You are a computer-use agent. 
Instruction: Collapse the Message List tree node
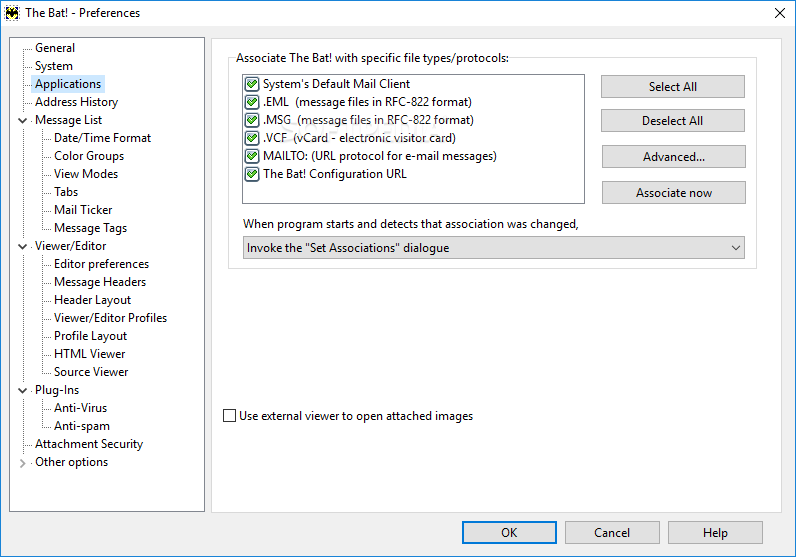(x=22, y=120)
